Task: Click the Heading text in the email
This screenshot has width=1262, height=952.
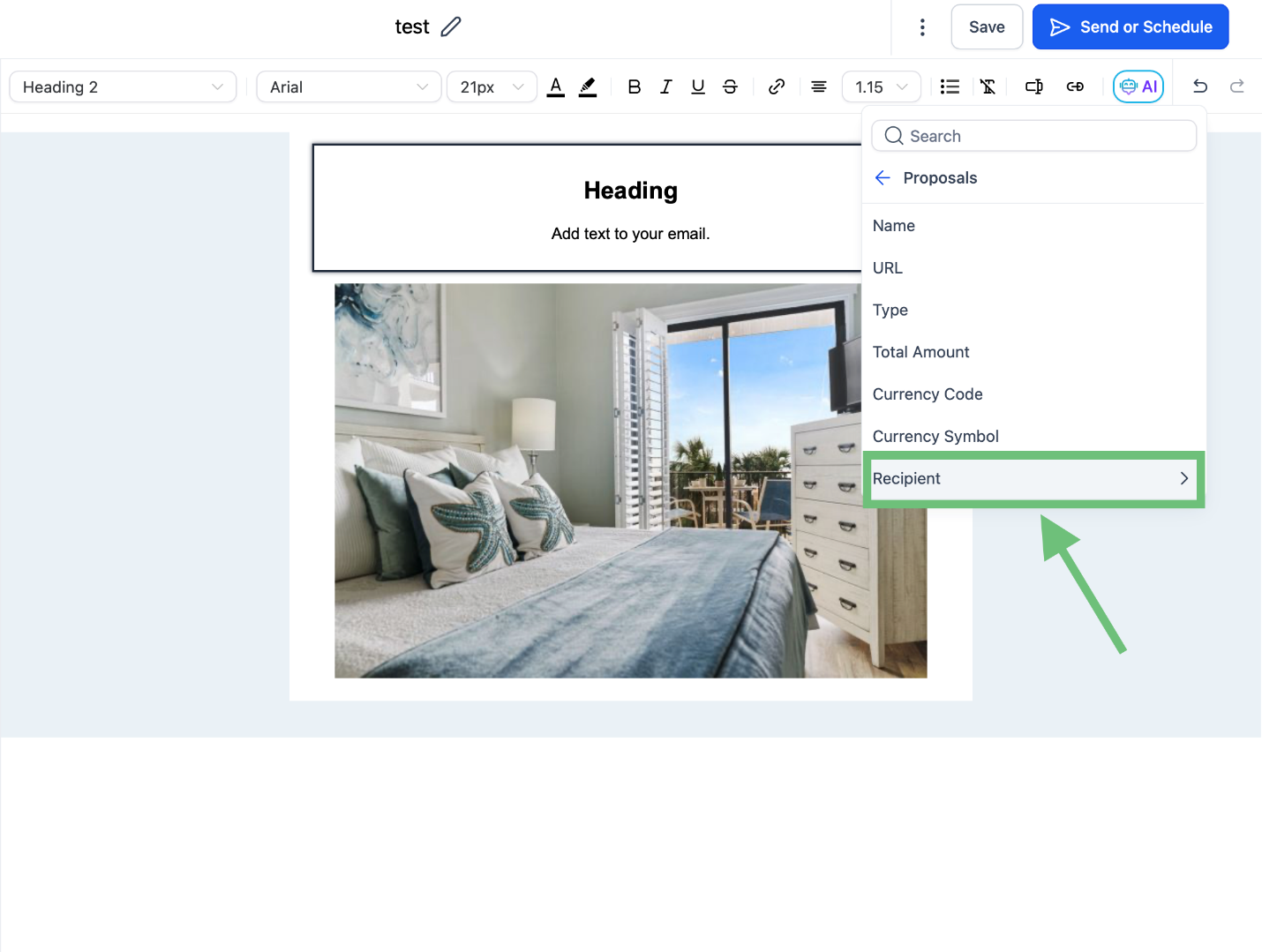Action: [631, 191]
